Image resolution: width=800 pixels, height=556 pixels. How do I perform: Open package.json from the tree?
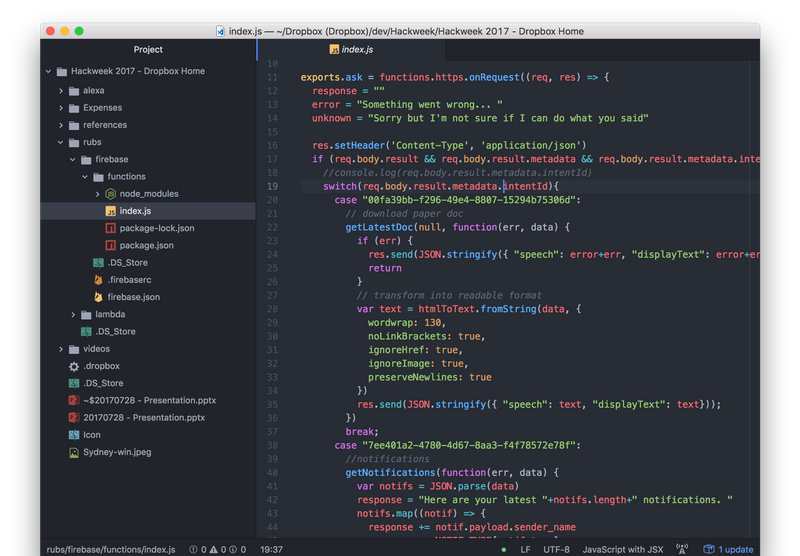point(148,246)
